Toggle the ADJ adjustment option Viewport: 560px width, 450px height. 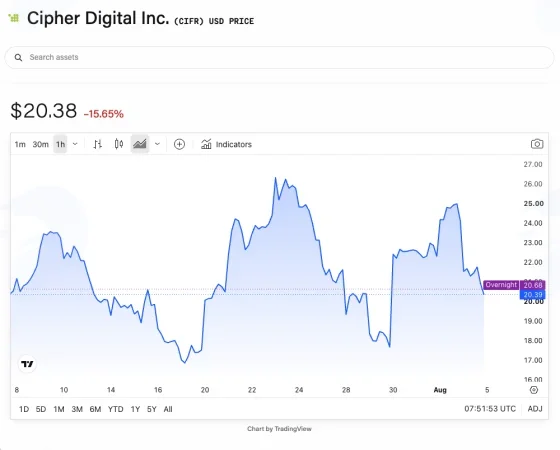click(535, 409)
